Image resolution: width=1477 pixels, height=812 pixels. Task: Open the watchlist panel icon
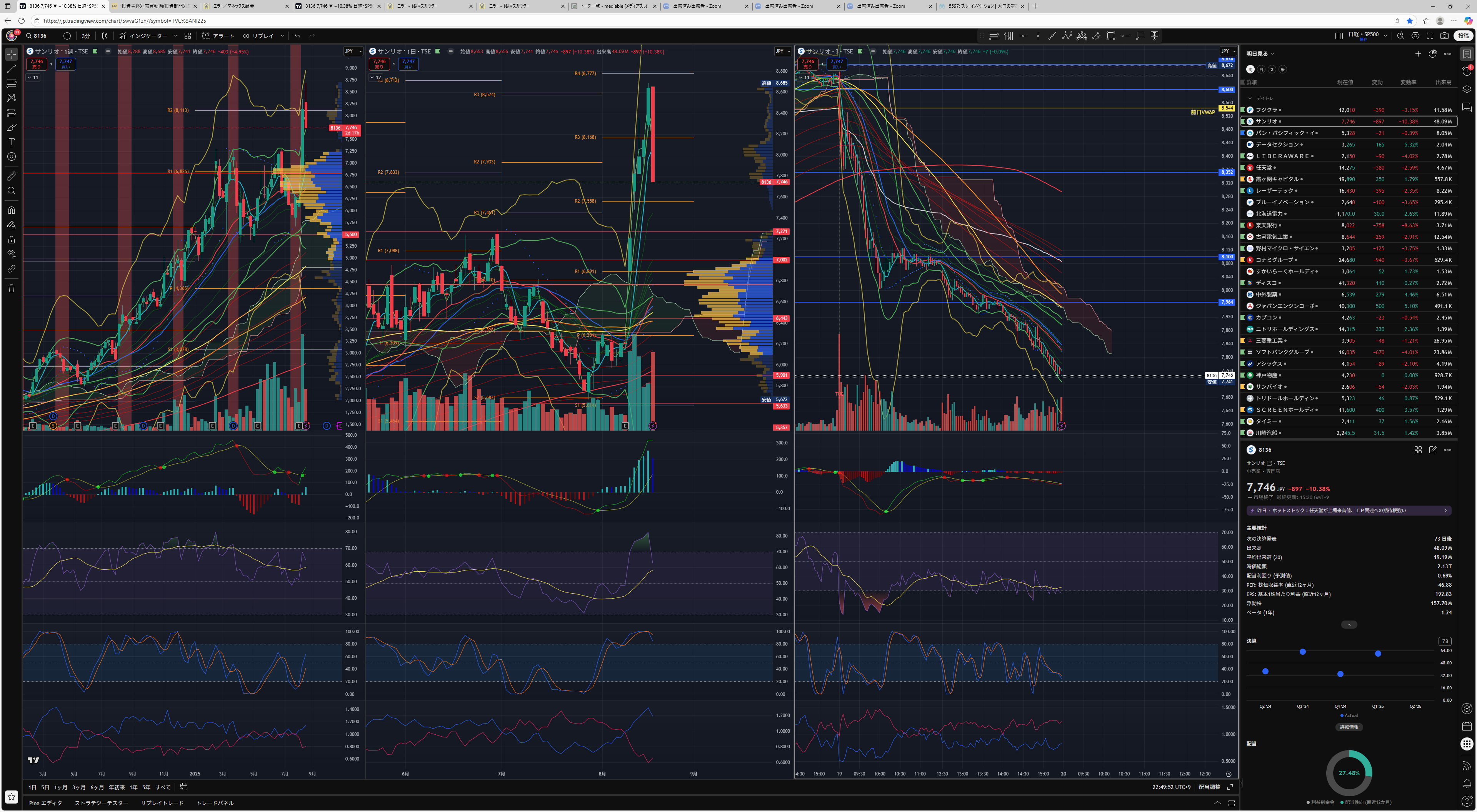click(x=1467, y=54)
